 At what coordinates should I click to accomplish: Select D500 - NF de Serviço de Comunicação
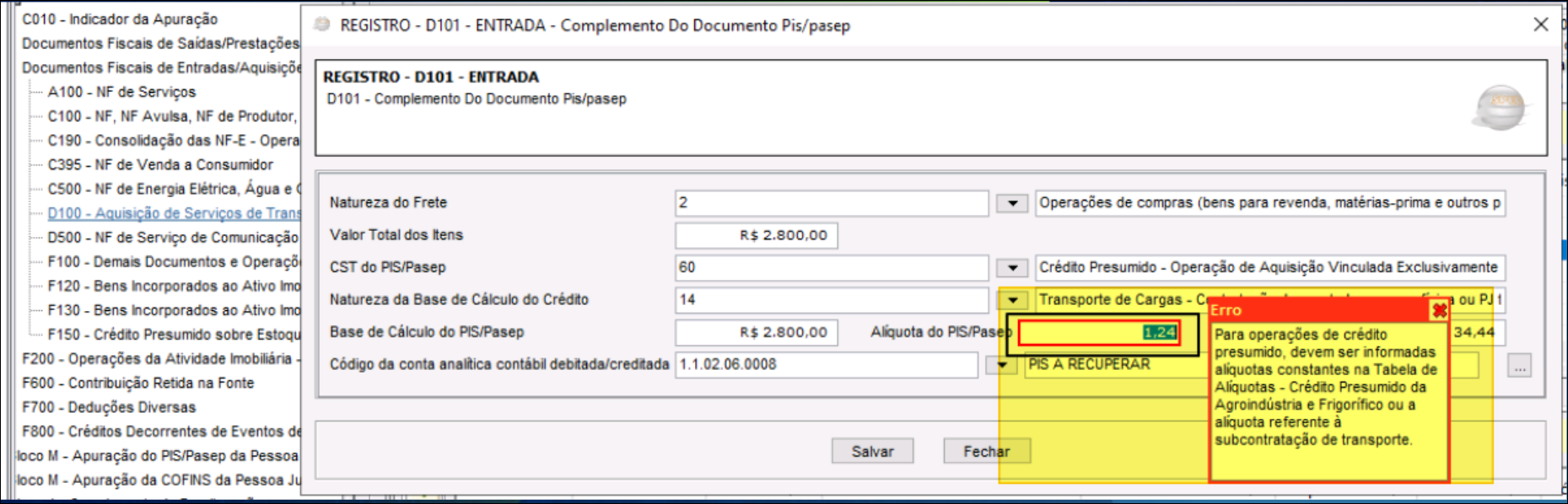[174, 238]
